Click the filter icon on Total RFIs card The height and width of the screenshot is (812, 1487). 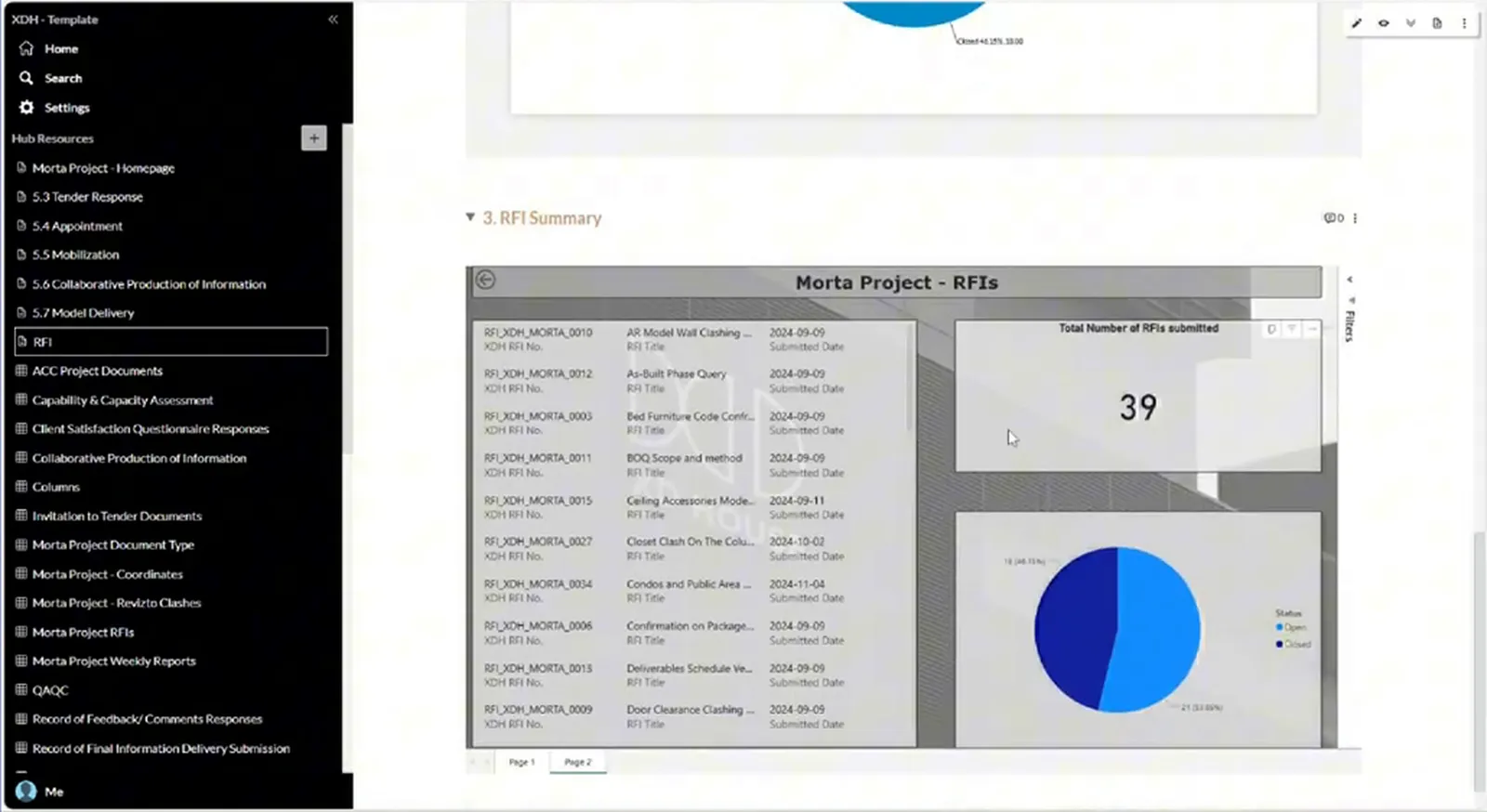(1292, 329)
